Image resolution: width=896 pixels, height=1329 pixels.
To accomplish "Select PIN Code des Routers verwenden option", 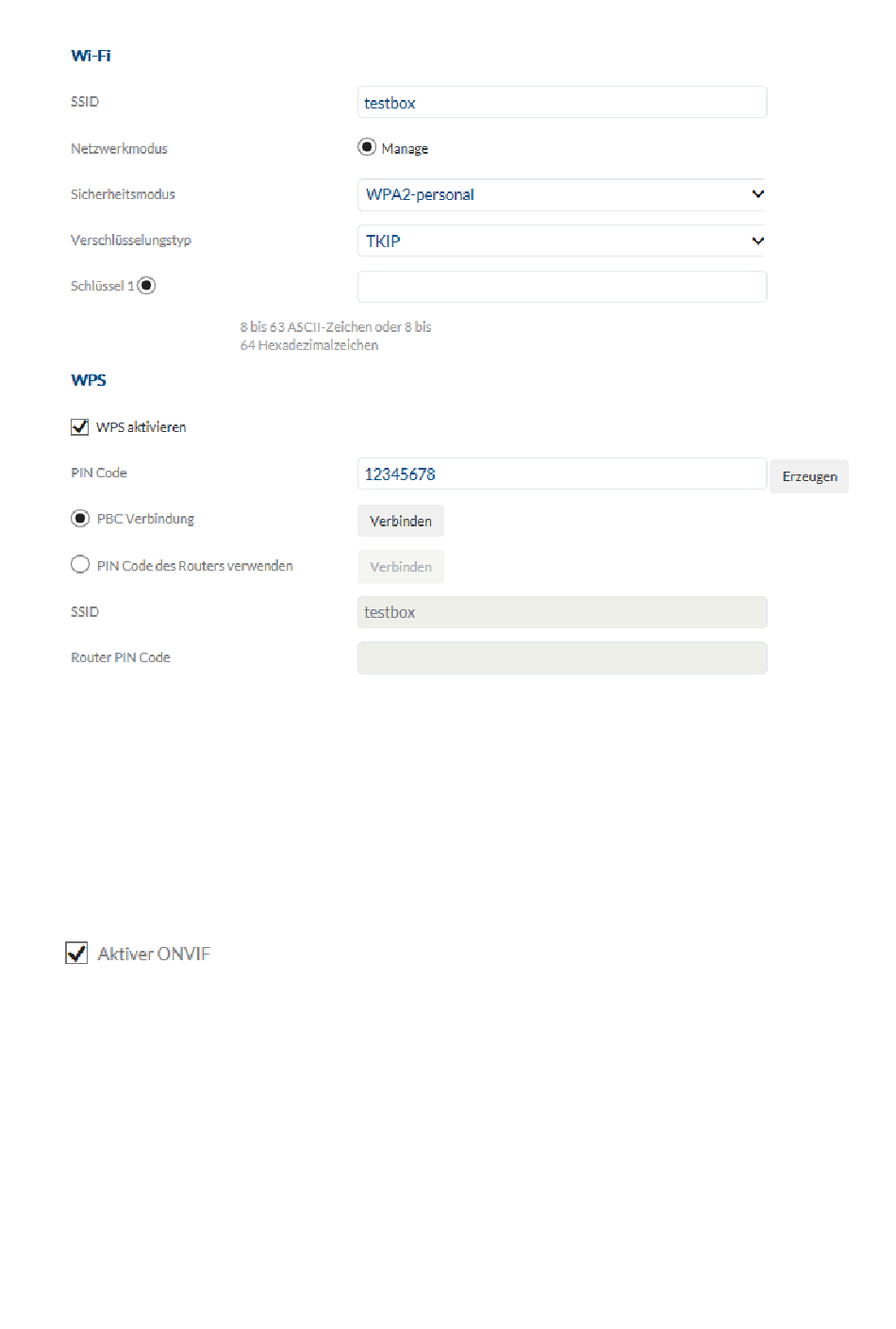I will pyautogui.click(x=80, y=565).
